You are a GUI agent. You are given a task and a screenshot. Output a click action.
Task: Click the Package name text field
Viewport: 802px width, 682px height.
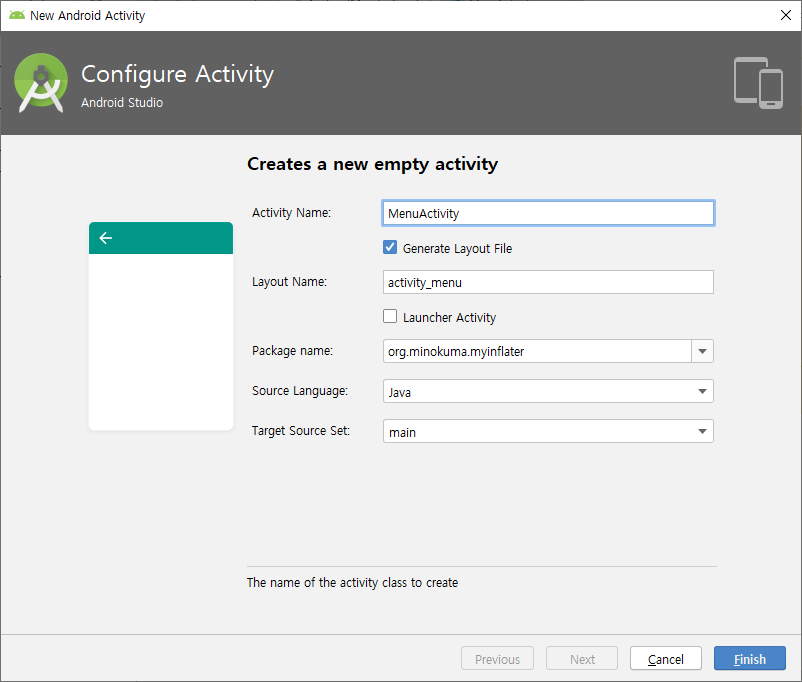[537, 351]
